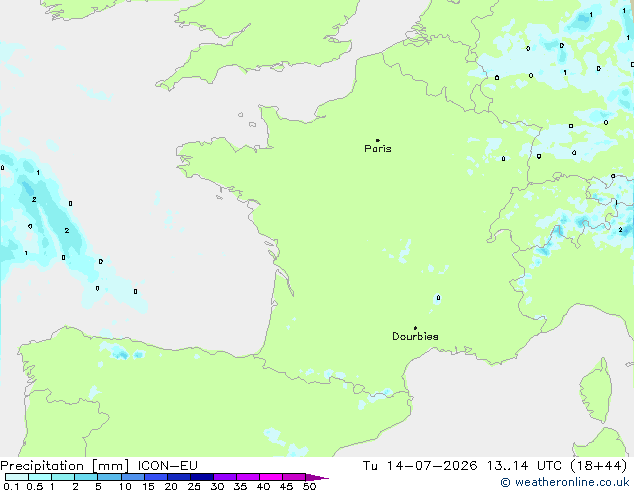Click the legend value label 40

pos(263,486)
